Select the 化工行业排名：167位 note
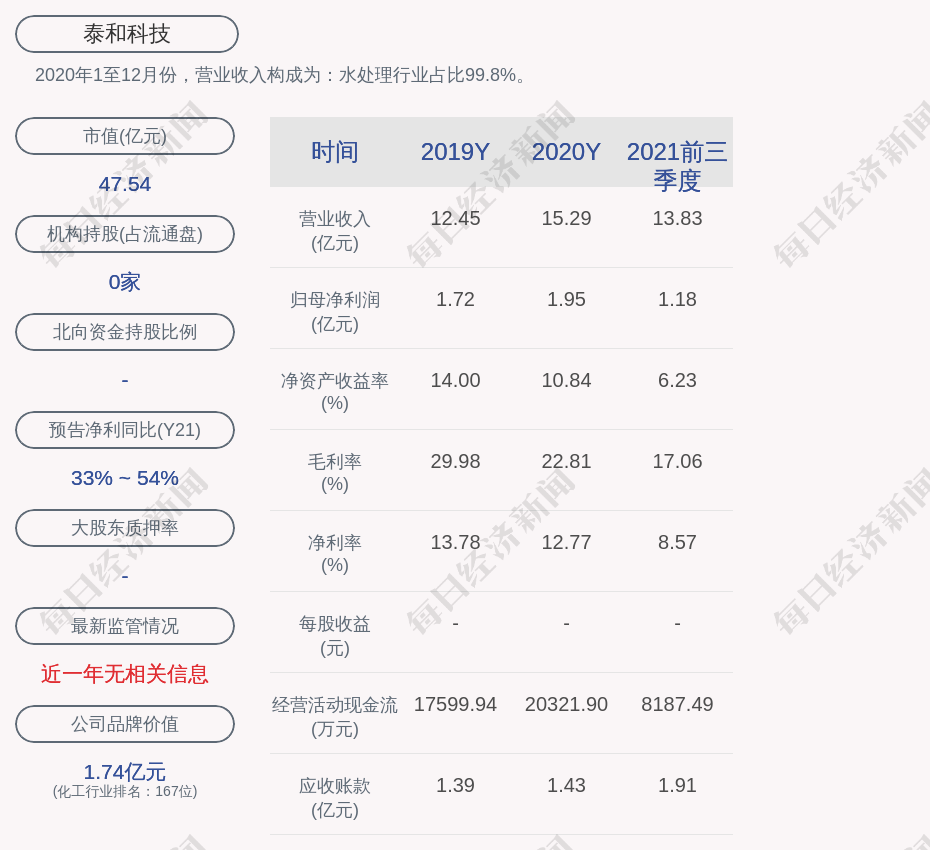 point(125,791)
